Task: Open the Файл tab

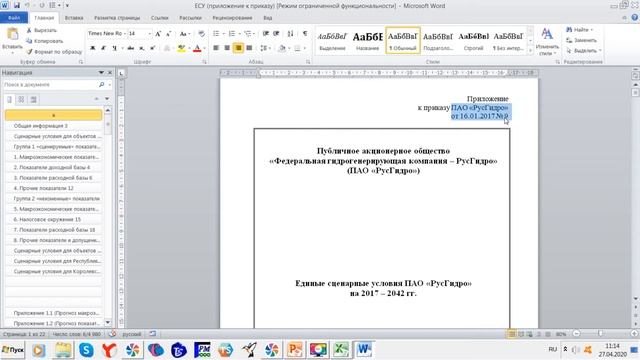Action: pyautogui.click(x=14, y=18)
